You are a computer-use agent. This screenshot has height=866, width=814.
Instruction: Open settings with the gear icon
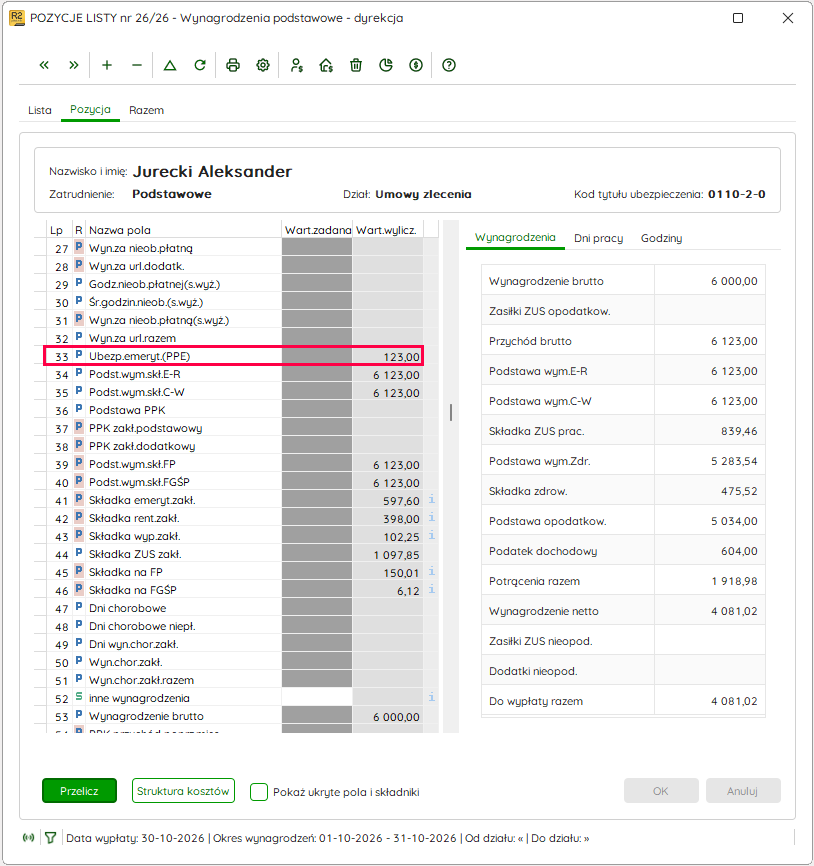point(263,65)
